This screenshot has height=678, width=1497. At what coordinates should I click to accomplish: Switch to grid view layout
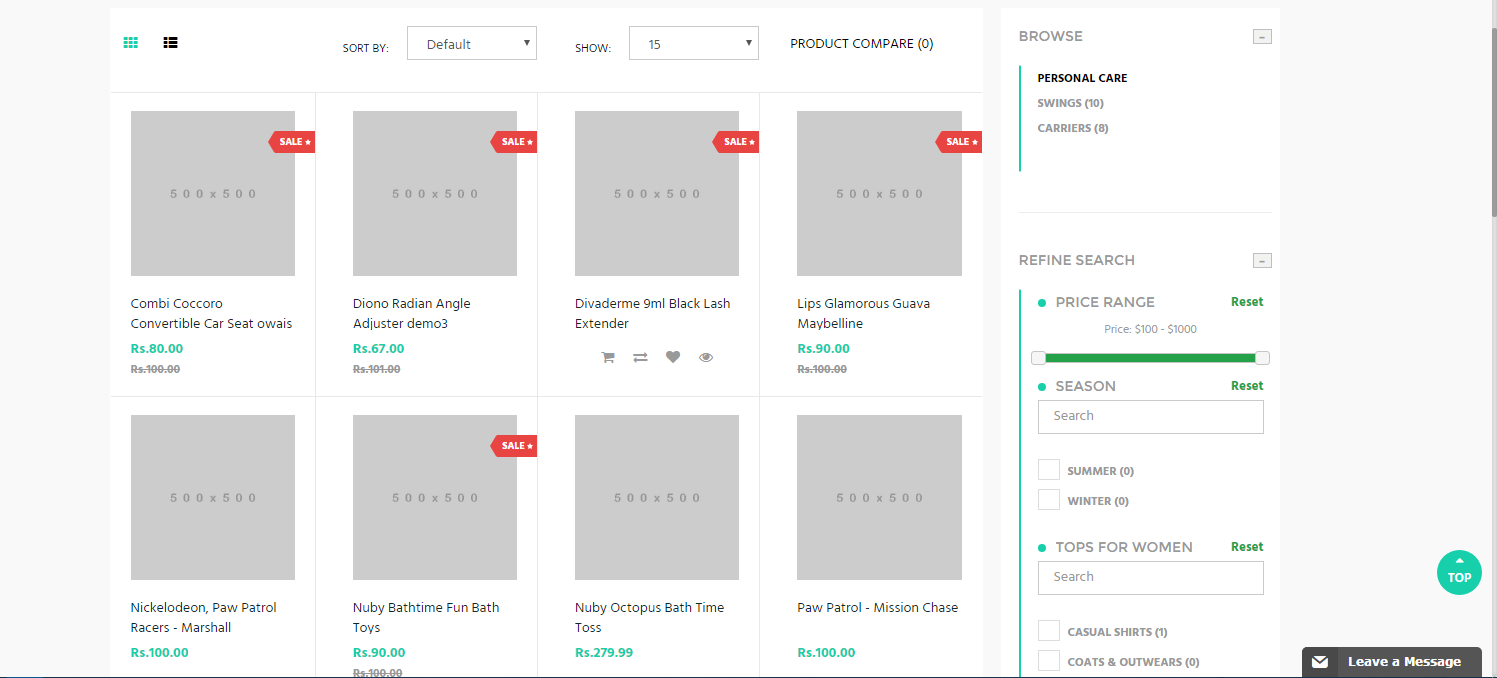click(x=131, y=43)
